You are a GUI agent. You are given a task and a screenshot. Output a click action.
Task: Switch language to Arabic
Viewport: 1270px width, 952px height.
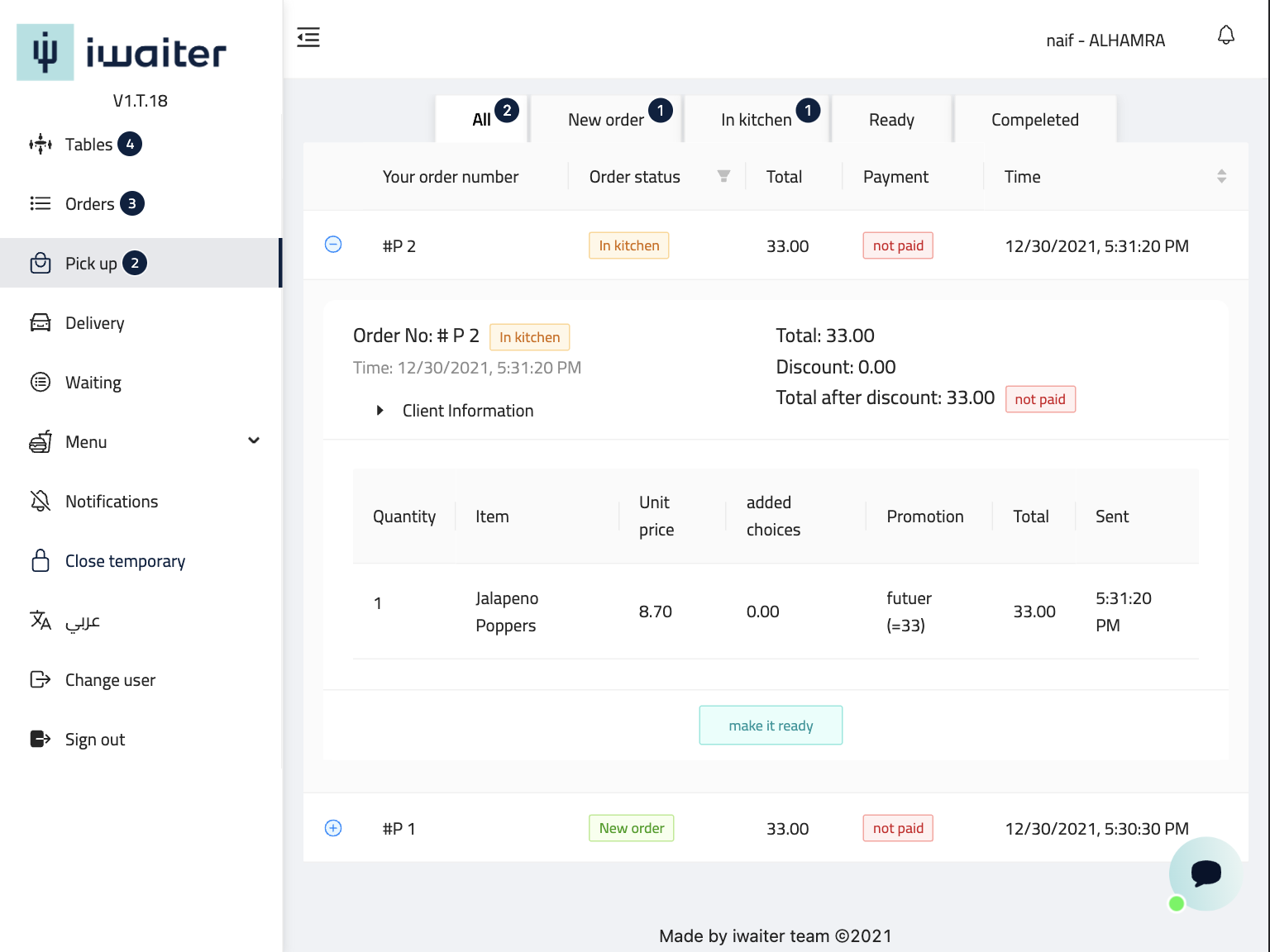pyautogui.click(x=82, y=621)
